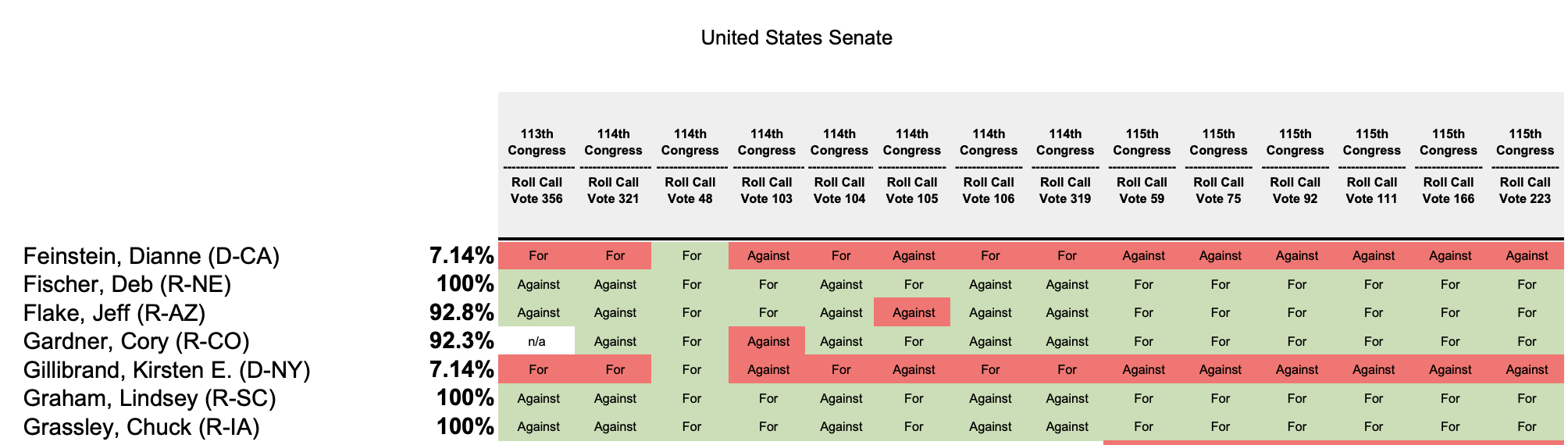Click Gardner's 92.3% score

point(461,340)
